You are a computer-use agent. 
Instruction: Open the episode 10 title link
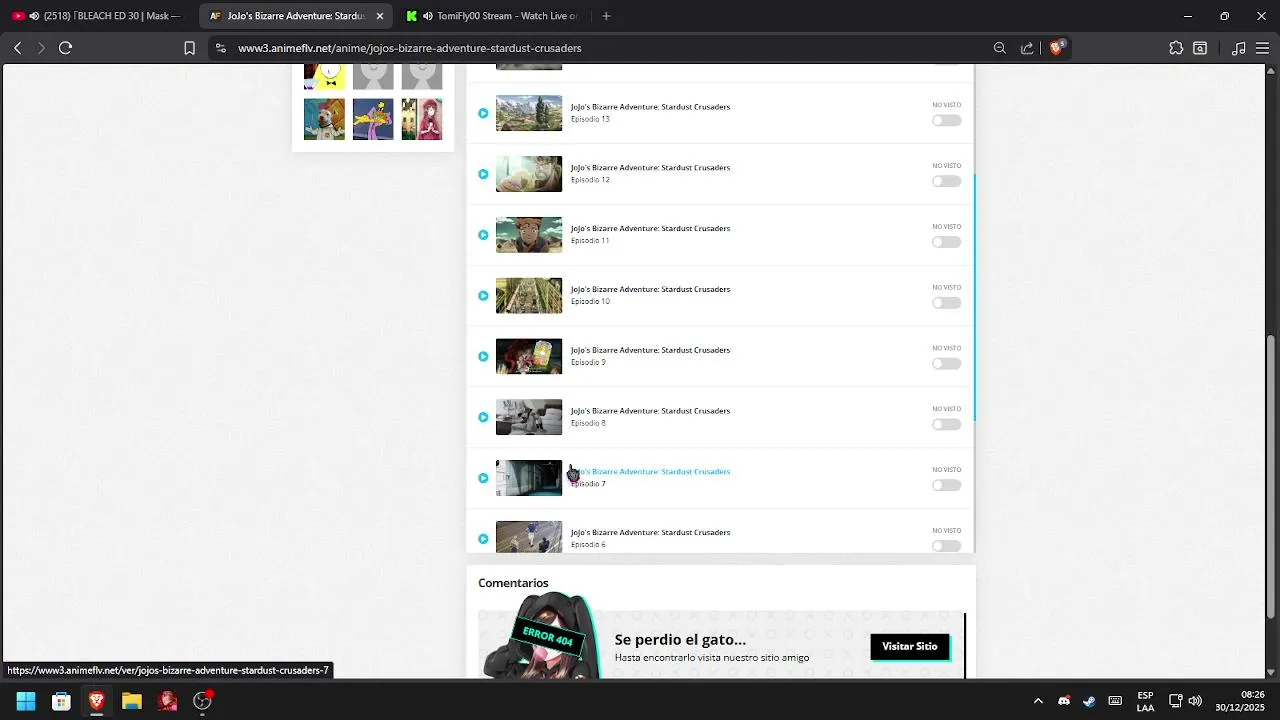click(650, 289)
